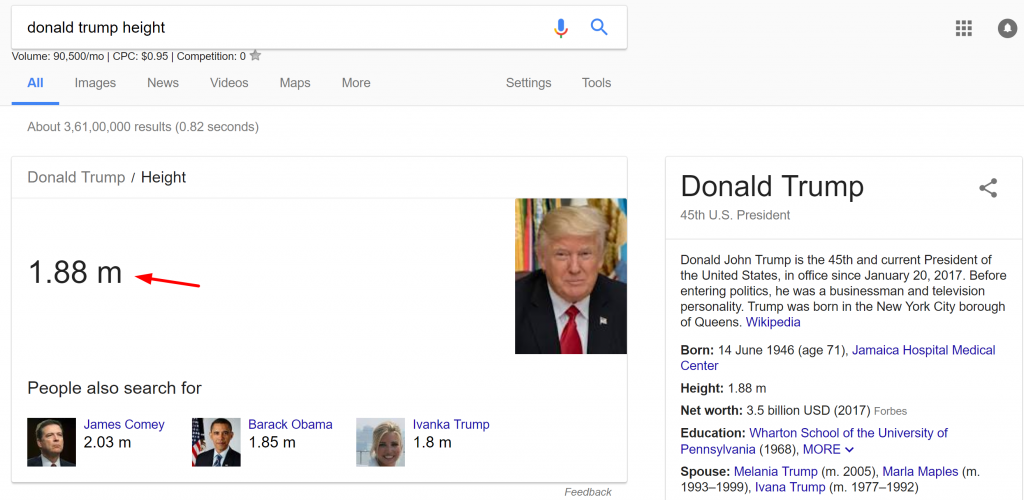Open the Ivanka Trump link
This screenshot has height=500, width=1024.
pyautogui.click(x=451, y=424)
